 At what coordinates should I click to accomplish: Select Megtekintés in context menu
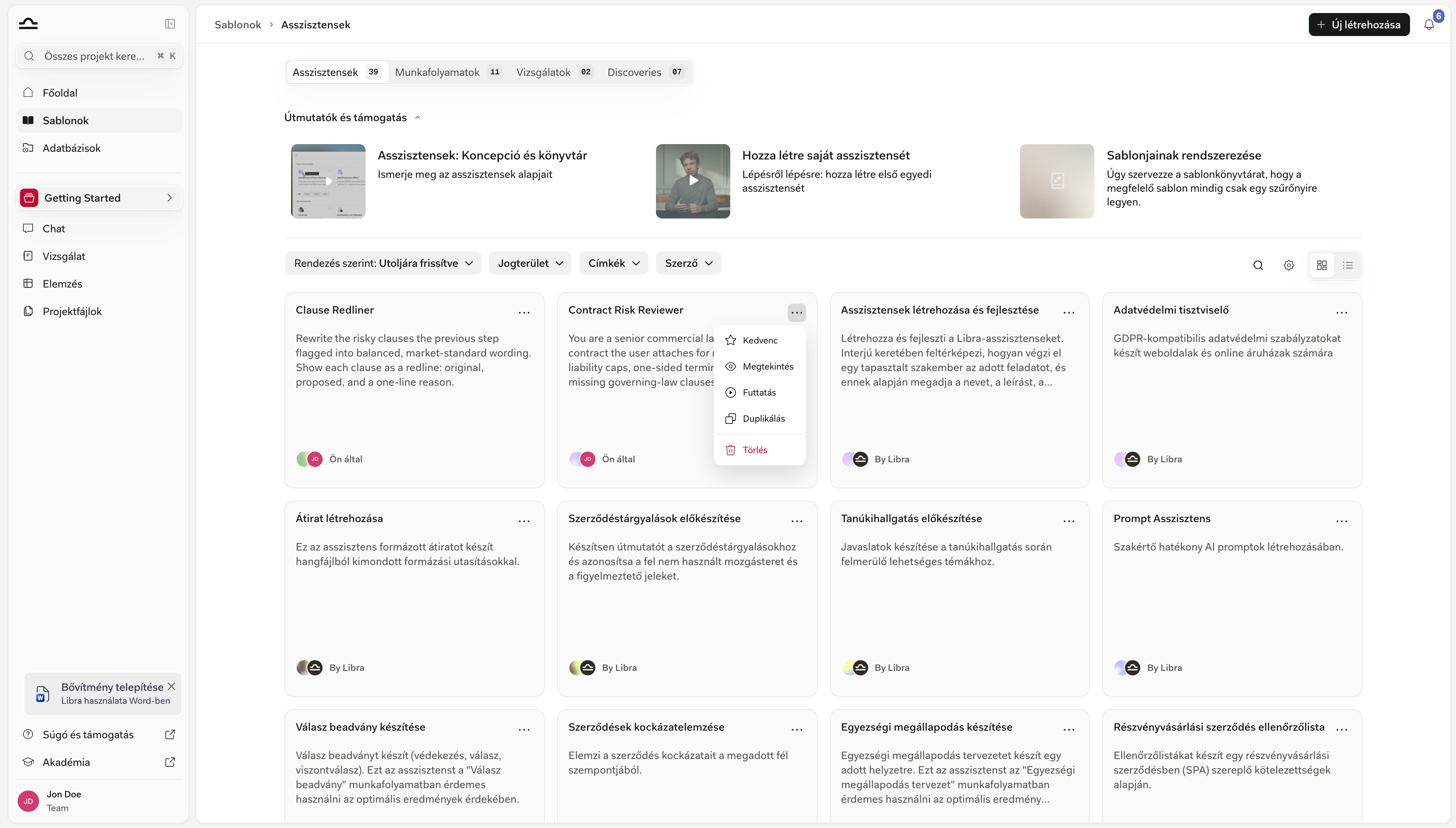pyautogui.click(x=759, y=366)
